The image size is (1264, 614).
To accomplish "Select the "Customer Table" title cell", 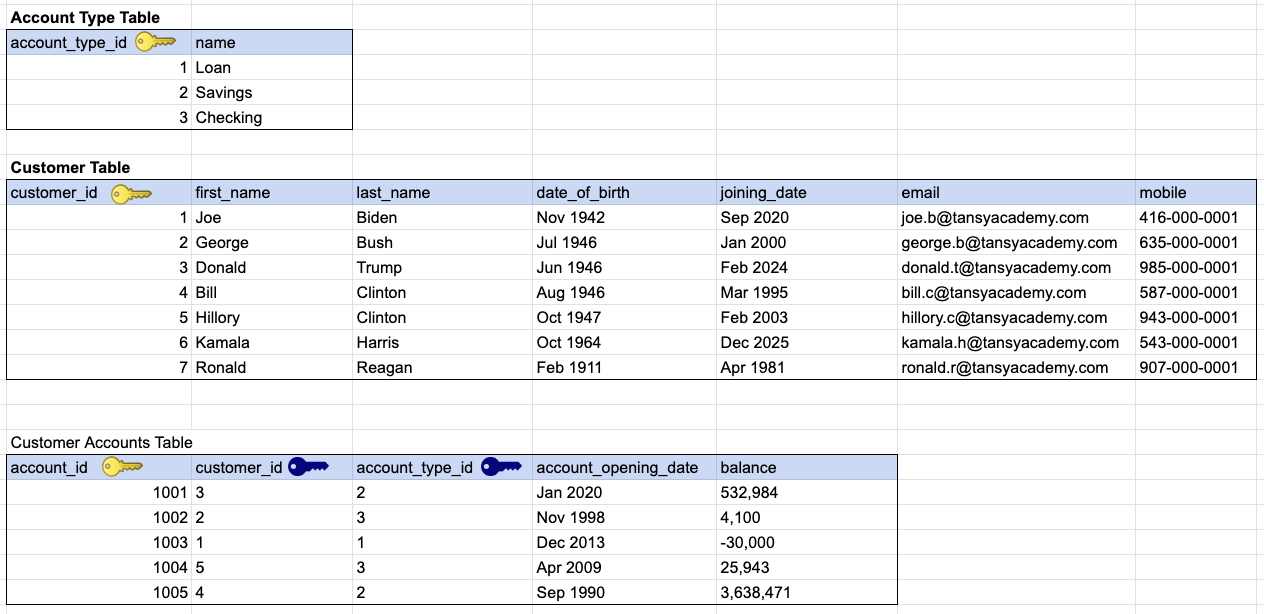I will tap(70, 167).
